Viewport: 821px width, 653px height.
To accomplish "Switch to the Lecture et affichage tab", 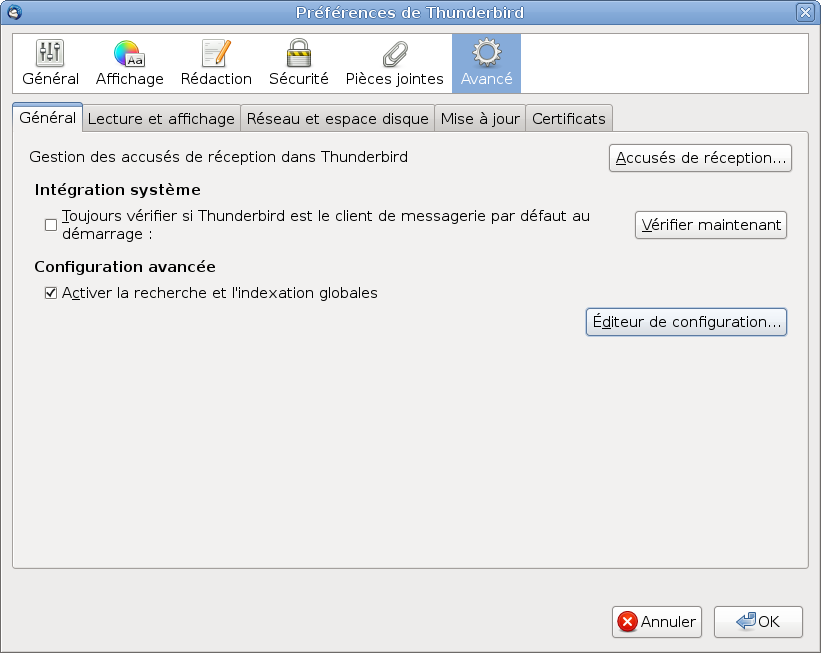I will [162, 118].
